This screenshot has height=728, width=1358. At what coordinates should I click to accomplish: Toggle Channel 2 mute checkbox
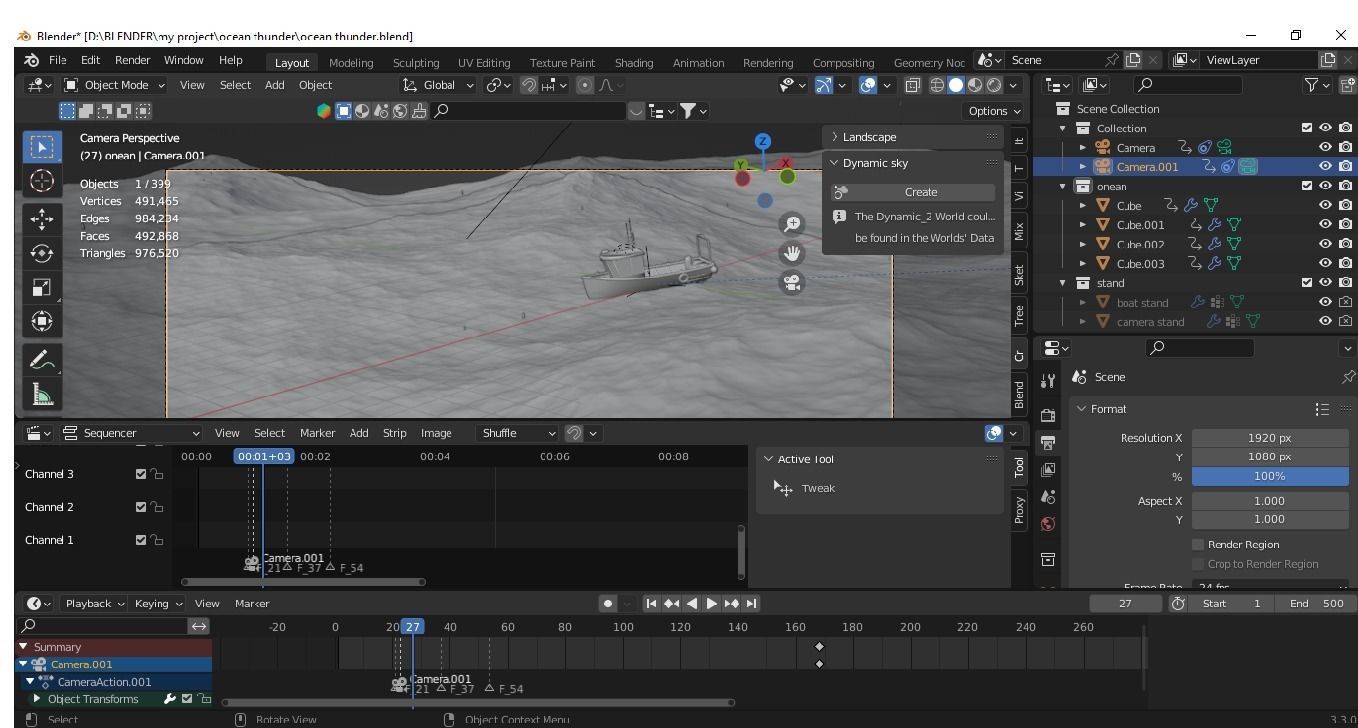(x=141, y=507)
